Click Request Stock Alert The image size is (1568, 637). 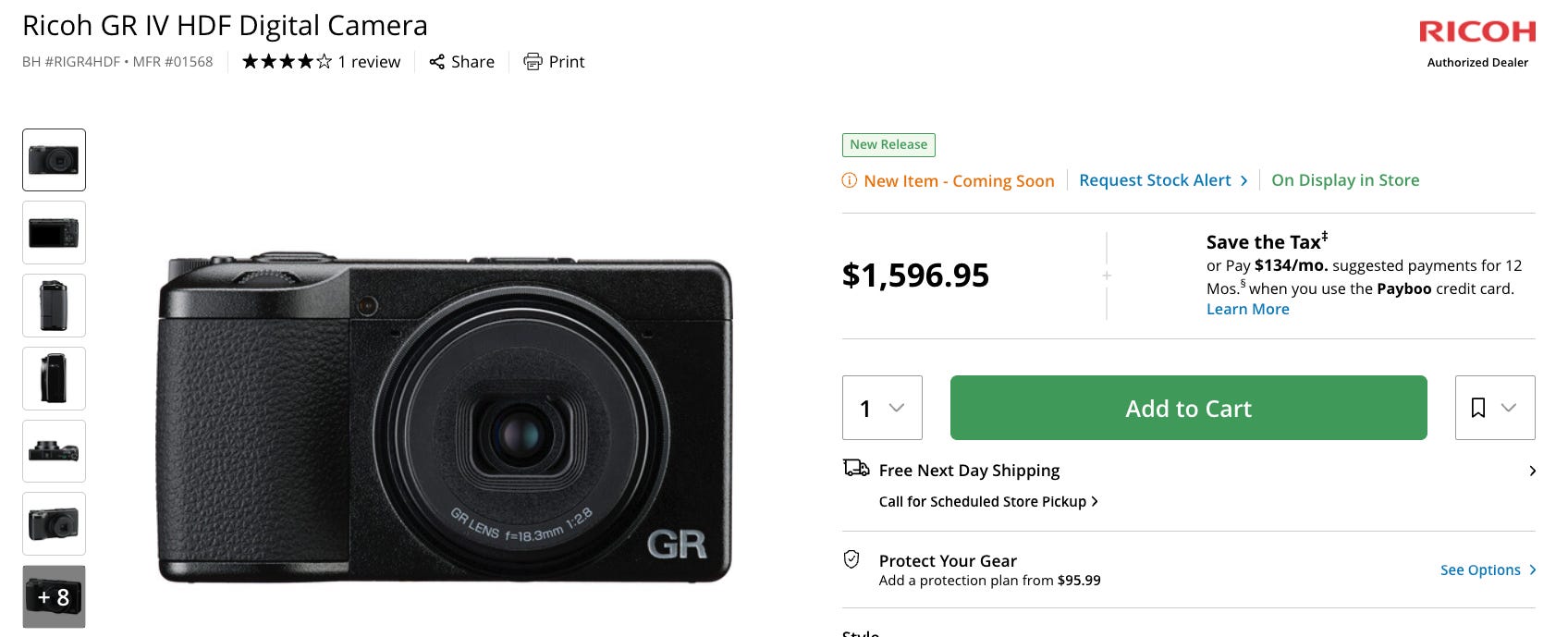pos(1155,180)
